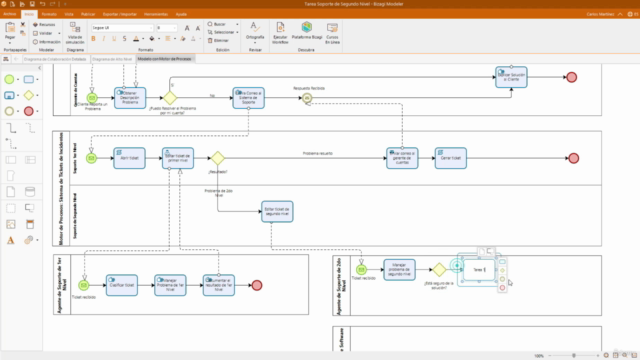Select the Milestone shape in palette

11,176
